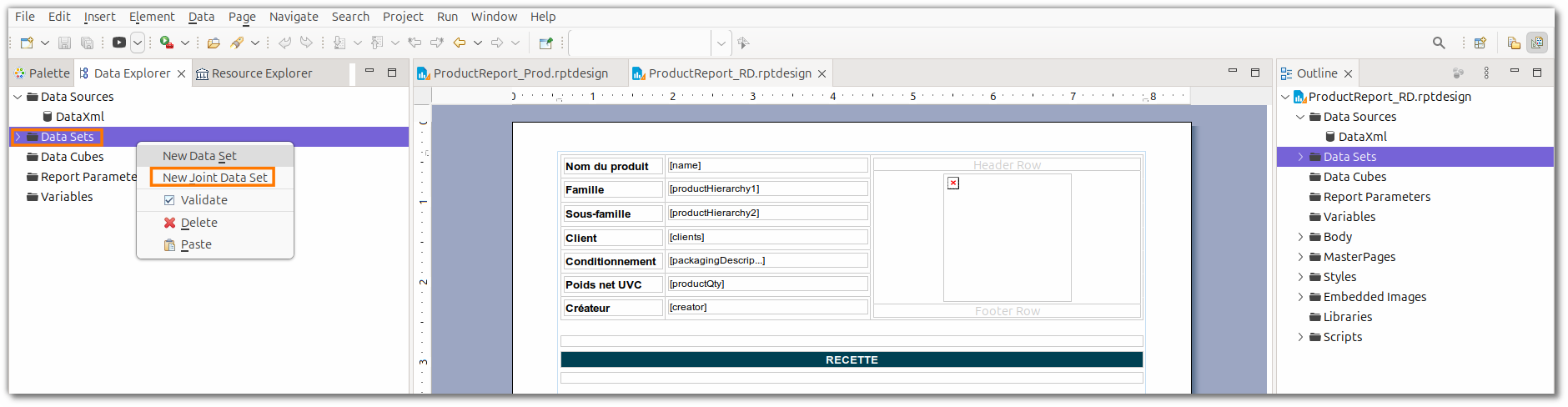Viewport: 1568px width, 407px height.
Task: Click the Open Perspective icon
Action: [1480, 43]
